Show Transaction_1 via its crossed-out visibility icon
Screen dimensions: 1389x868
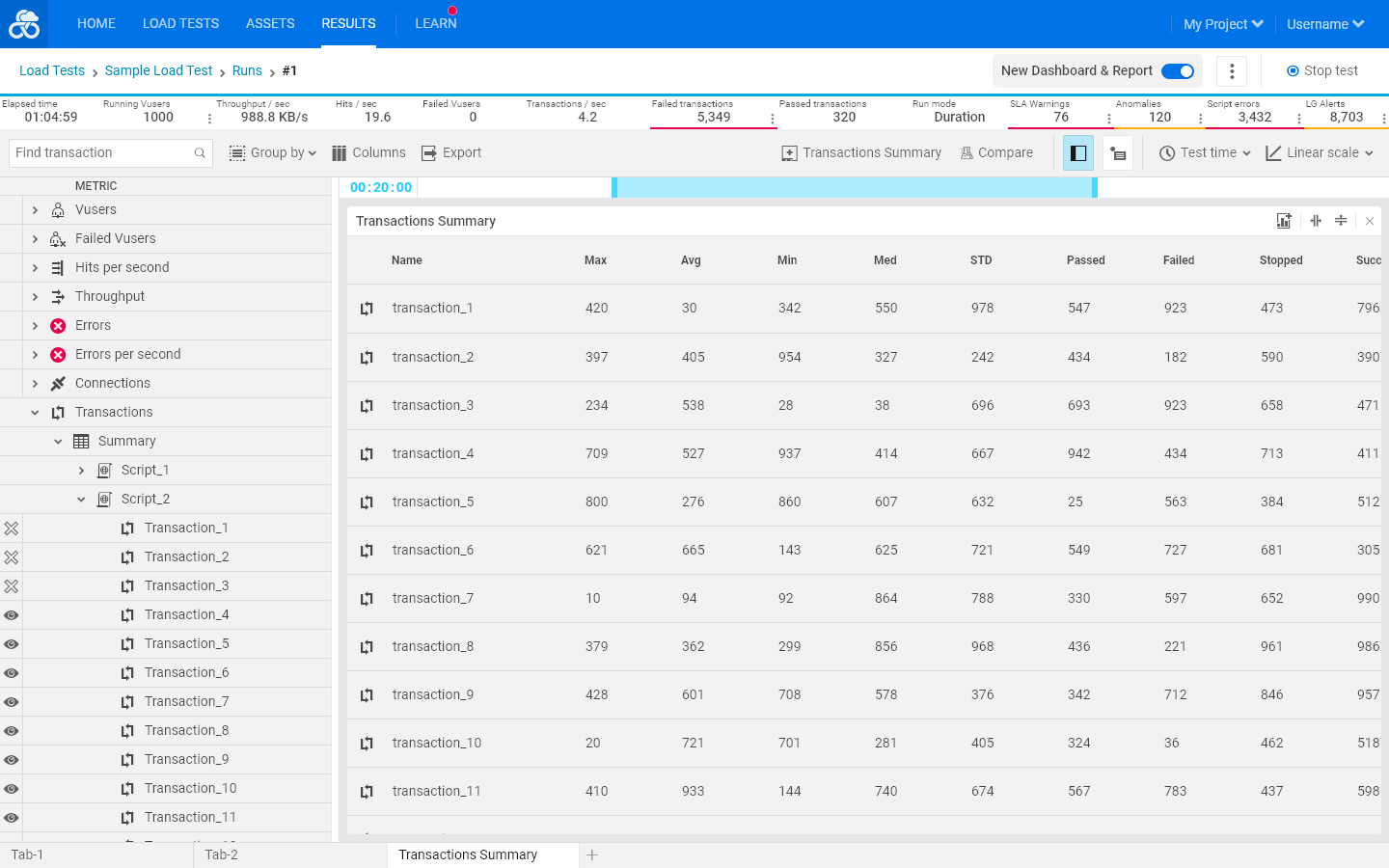pyautogui.click(x=12, y=529)
